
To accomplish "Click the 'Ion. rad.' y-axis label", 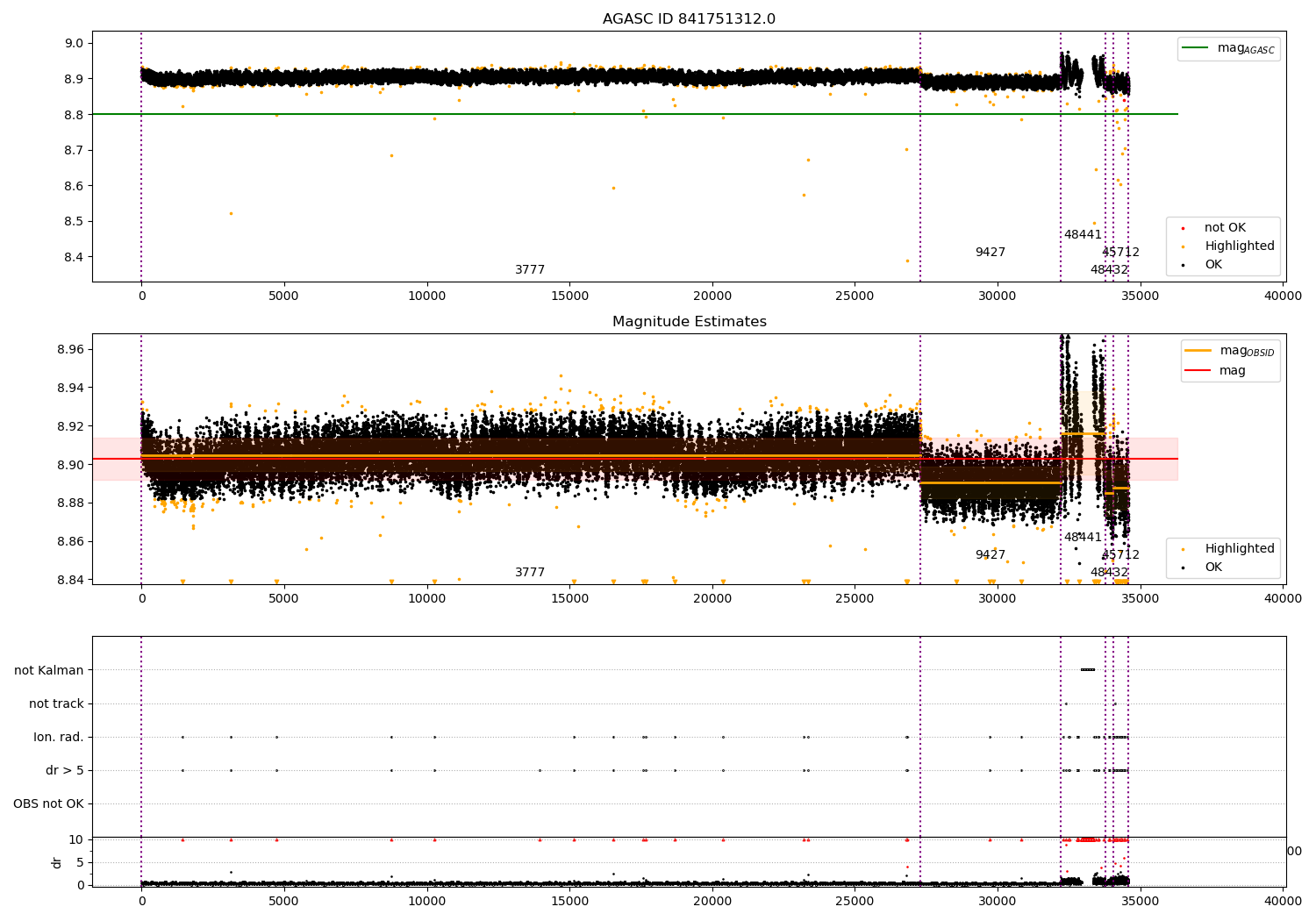I will [x=59, y=737].
